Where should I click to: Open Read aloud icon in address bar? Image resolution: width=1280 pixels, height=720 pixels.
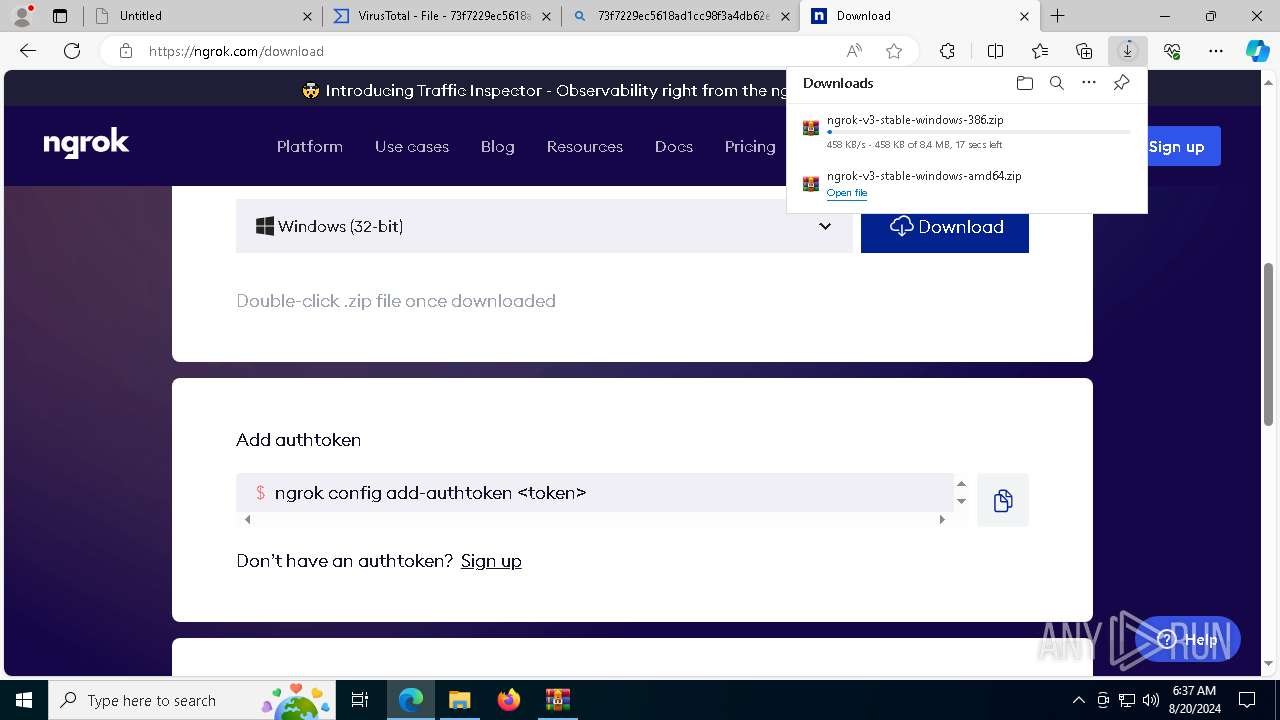854,51
